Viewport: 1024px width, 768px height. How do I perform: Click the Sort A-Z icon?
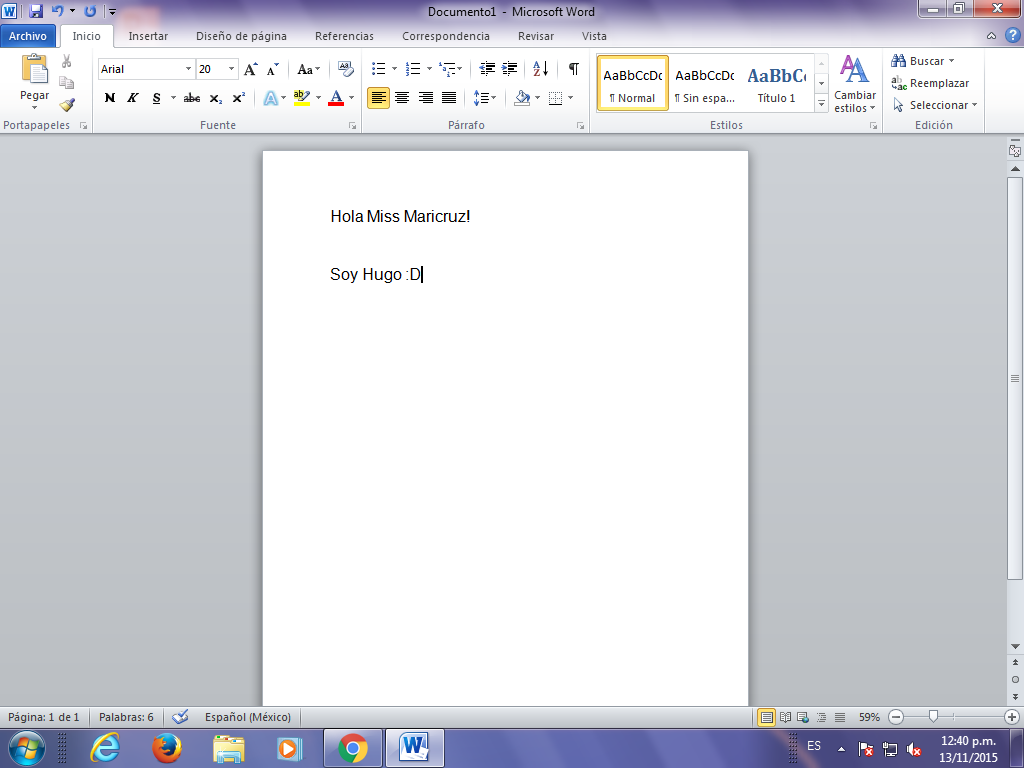(540, 69)
